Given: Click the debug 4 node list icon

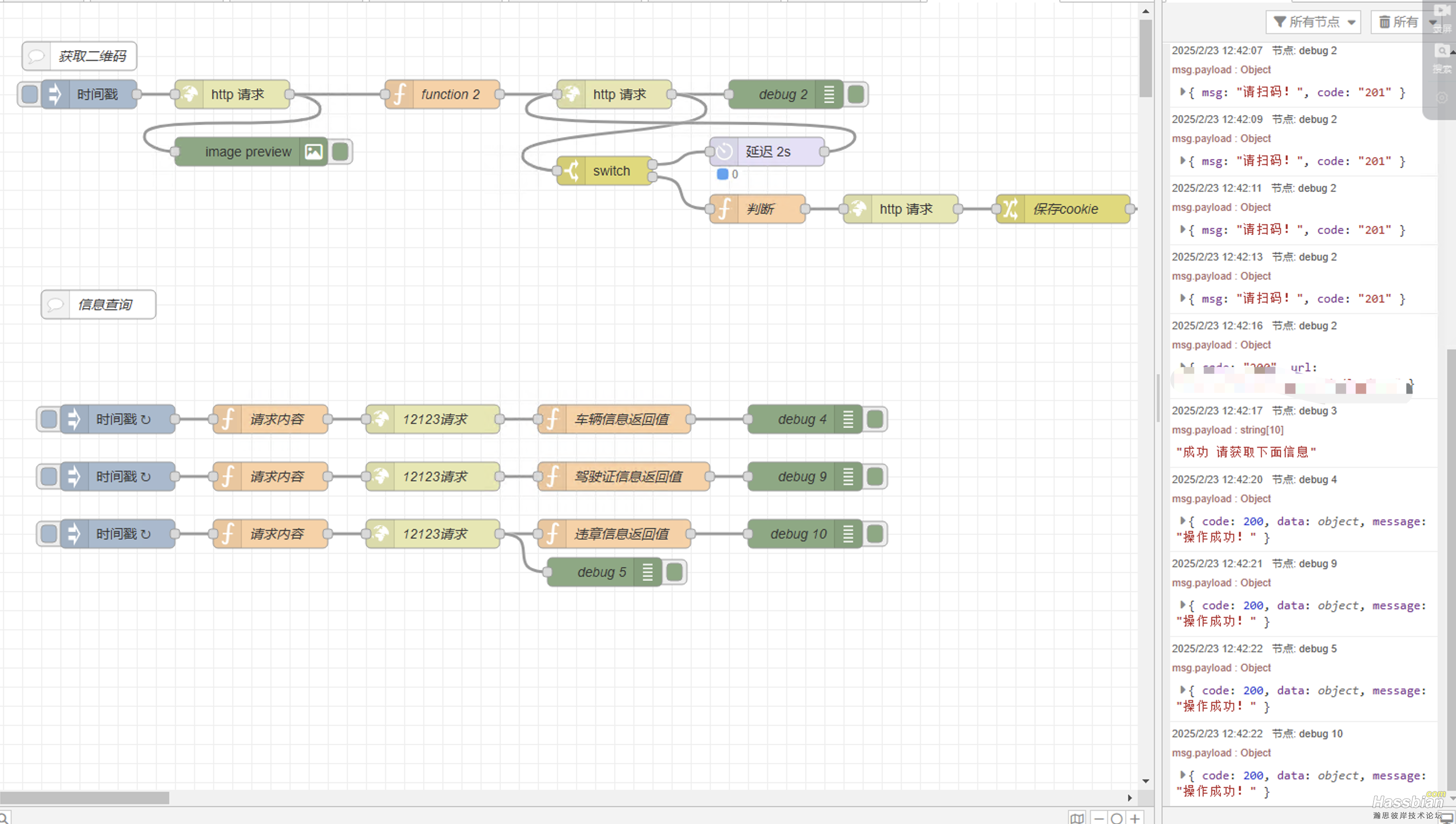Looking at the screenshot, I should point(848,419).
